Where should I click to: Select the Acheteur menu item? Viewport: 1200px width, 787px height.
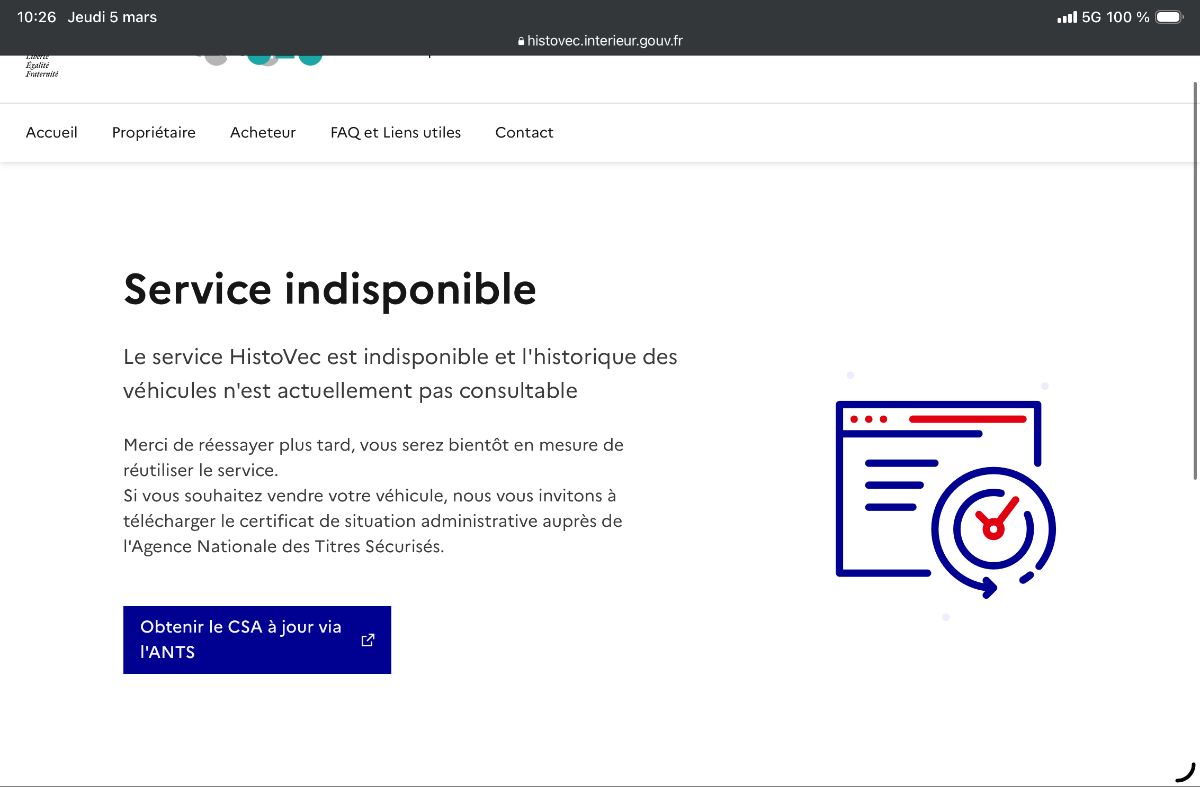[x=263, y=132]
